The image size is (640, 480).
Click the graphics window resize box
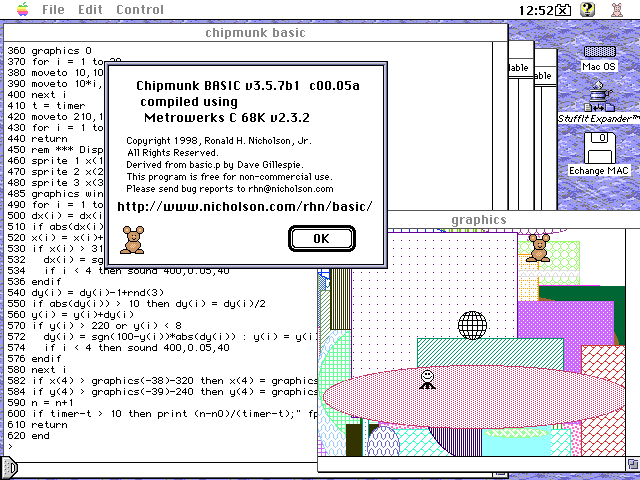[633, 464]
